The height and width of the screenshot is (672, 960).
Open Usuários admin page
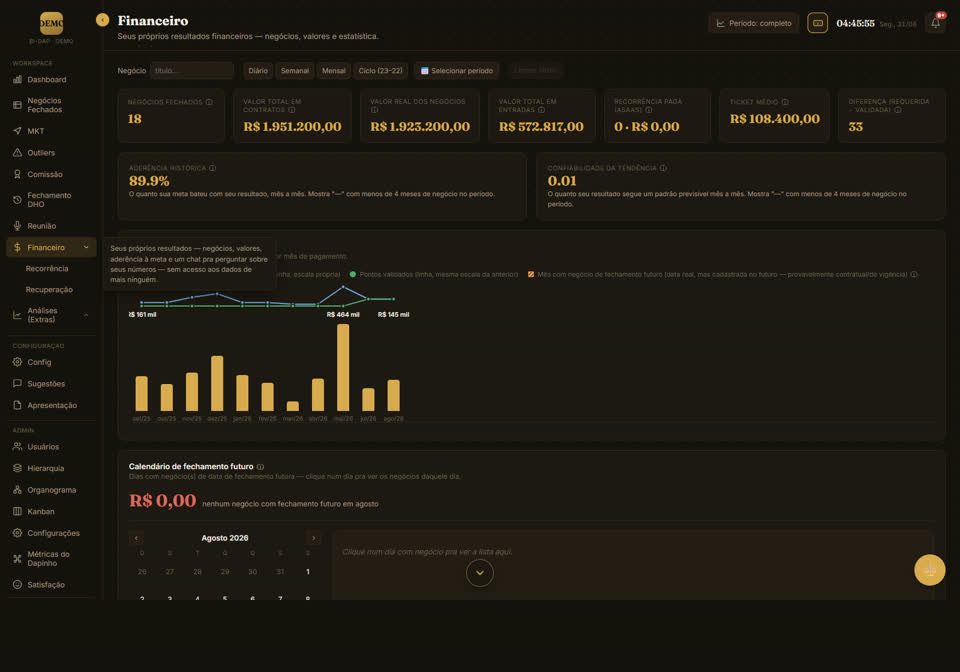pos(51,447)
